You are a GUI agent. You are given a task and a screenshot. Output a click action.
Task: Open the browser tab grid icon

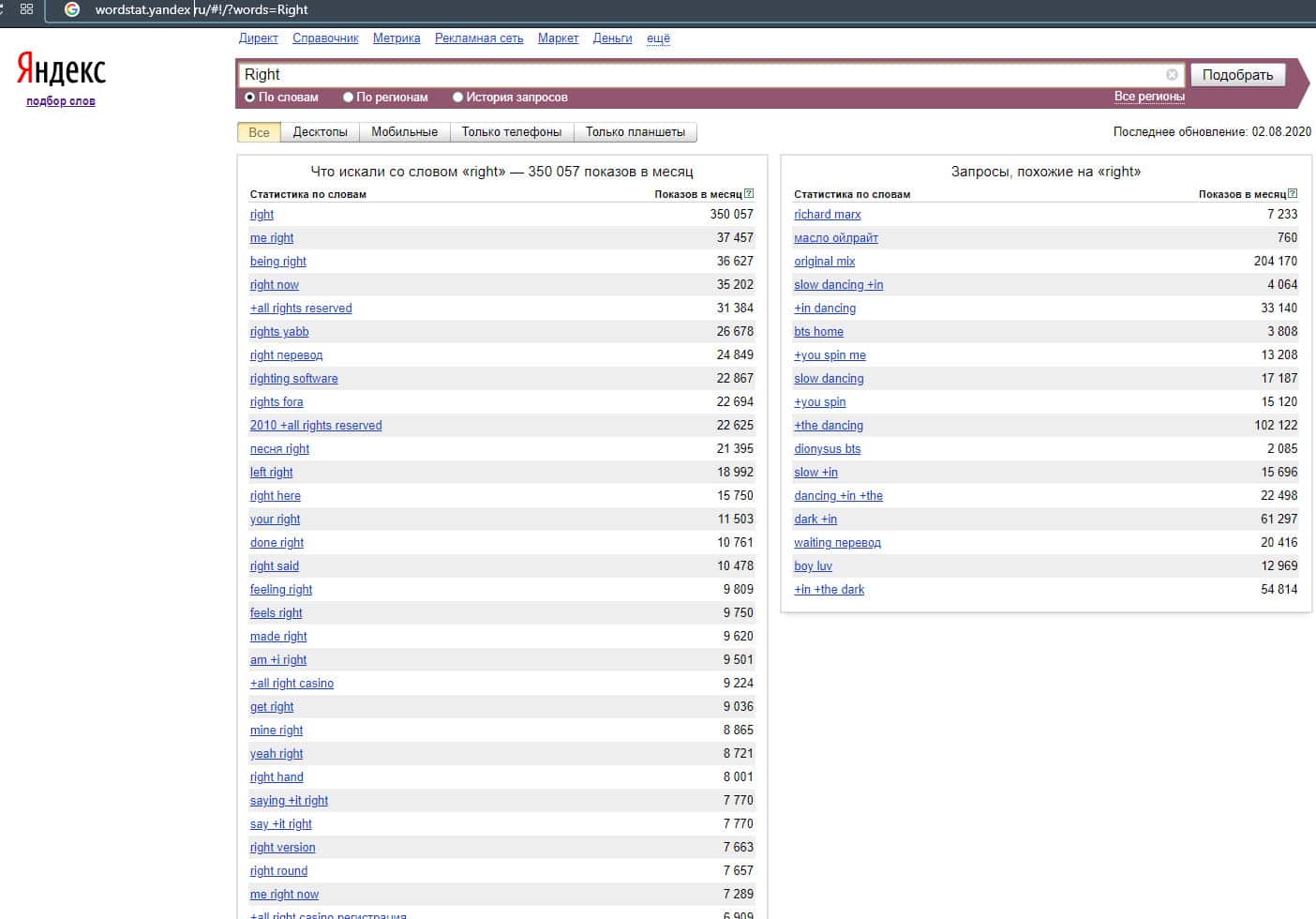click(26, 9)
